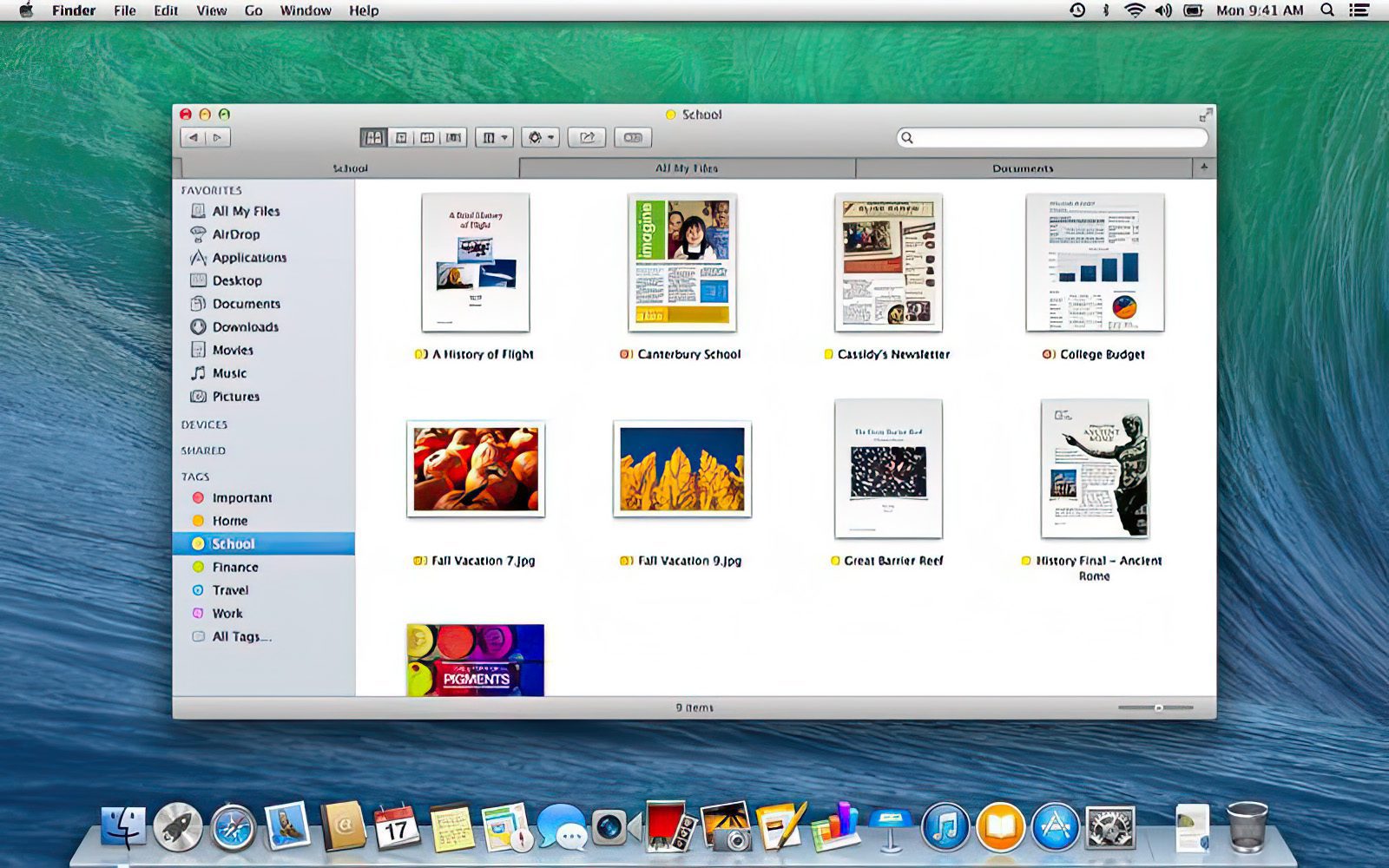Open the Go menu in the menu bar

253,10
